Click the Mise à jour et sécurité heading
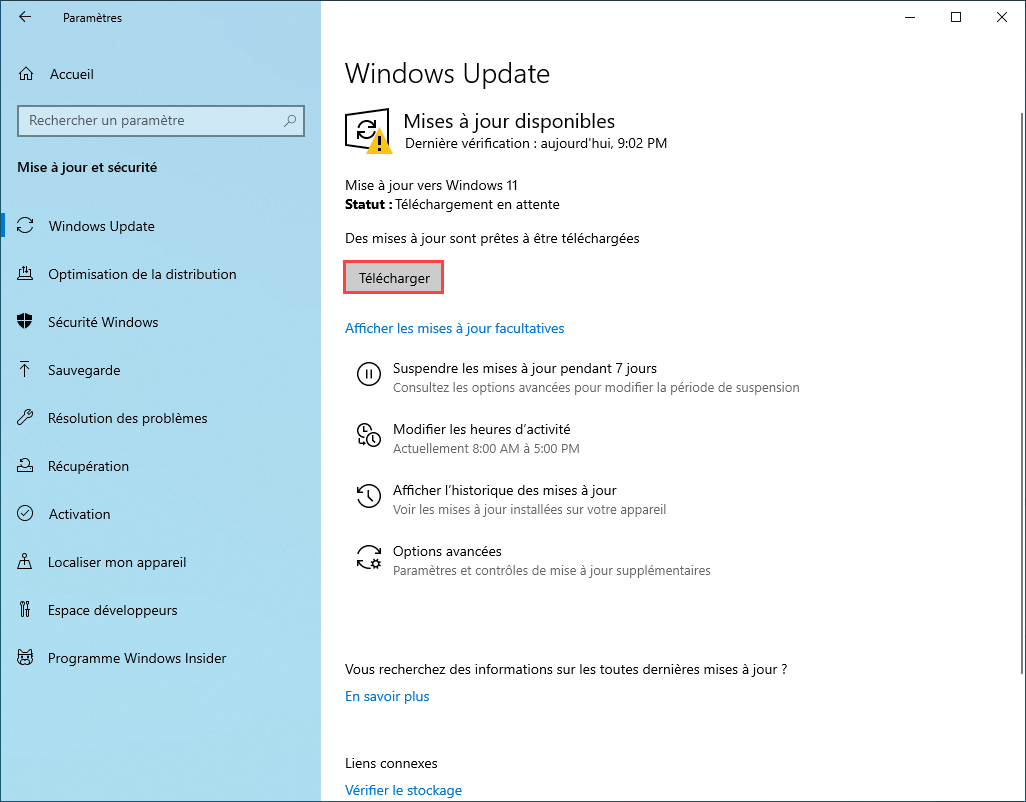The image size is (1026, 802). click(87, 167)
